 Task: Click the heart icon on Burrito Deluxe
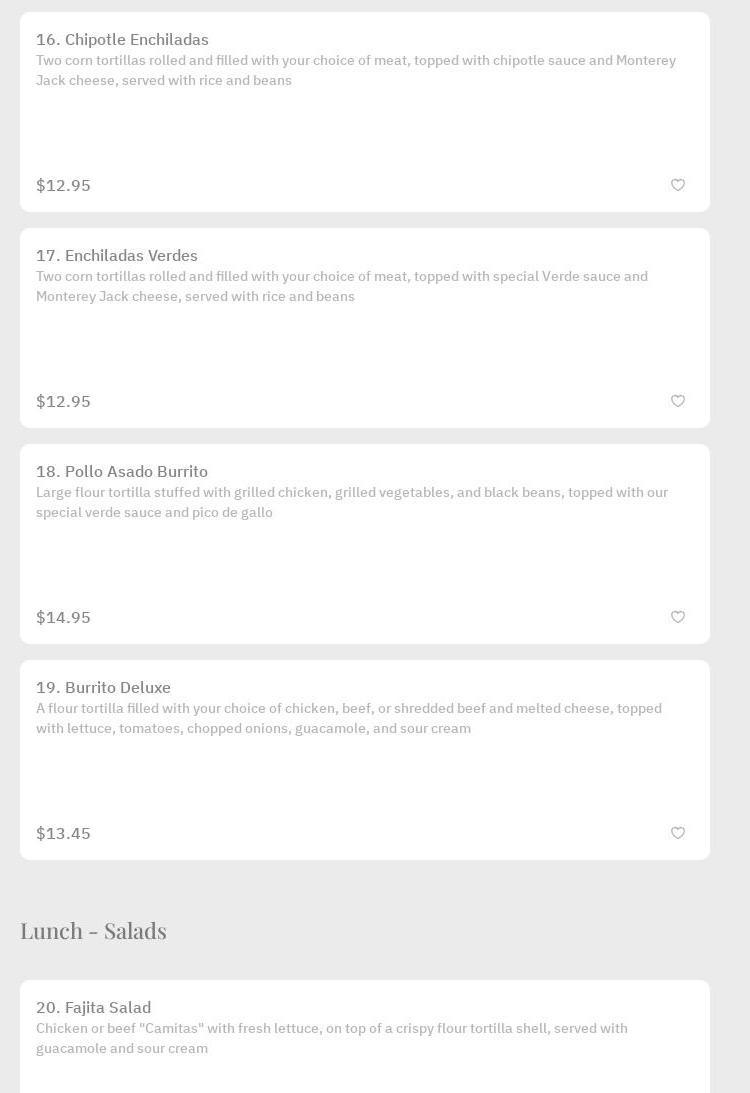[678, 833]
